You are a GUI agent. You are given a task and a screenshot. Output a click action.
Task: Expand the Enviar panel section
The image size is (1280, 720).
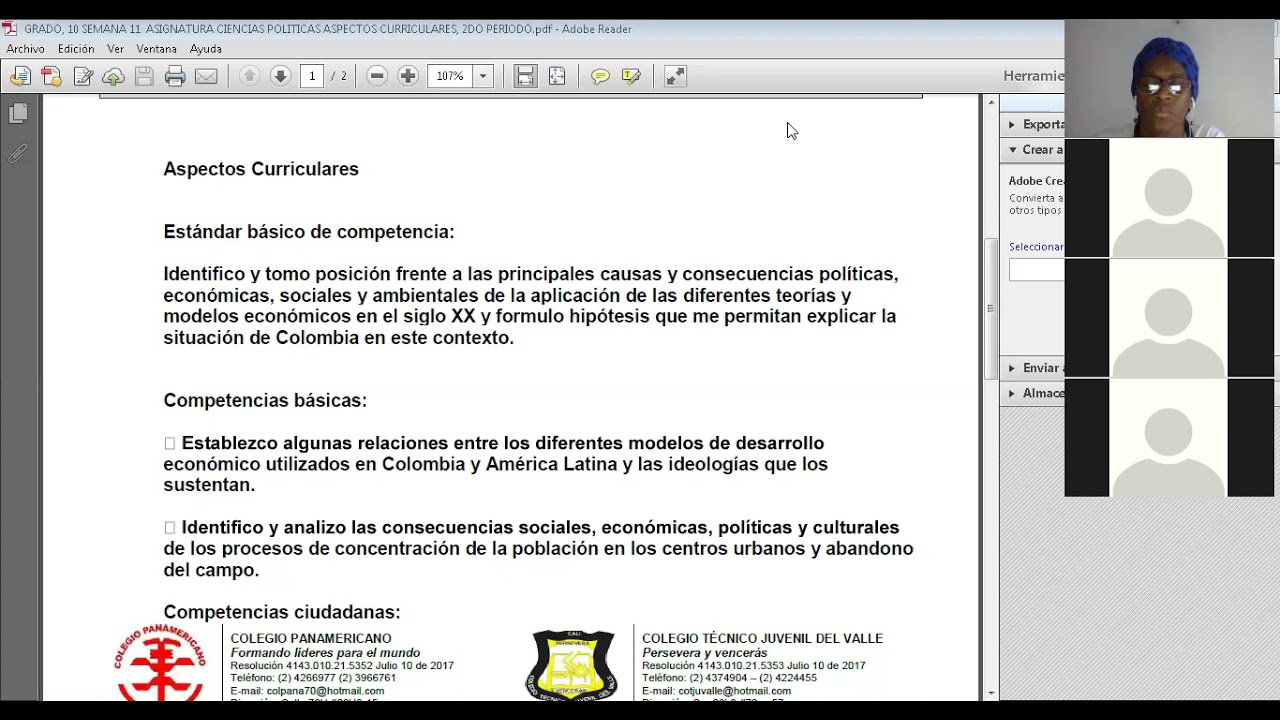[x=1032, y=368]
